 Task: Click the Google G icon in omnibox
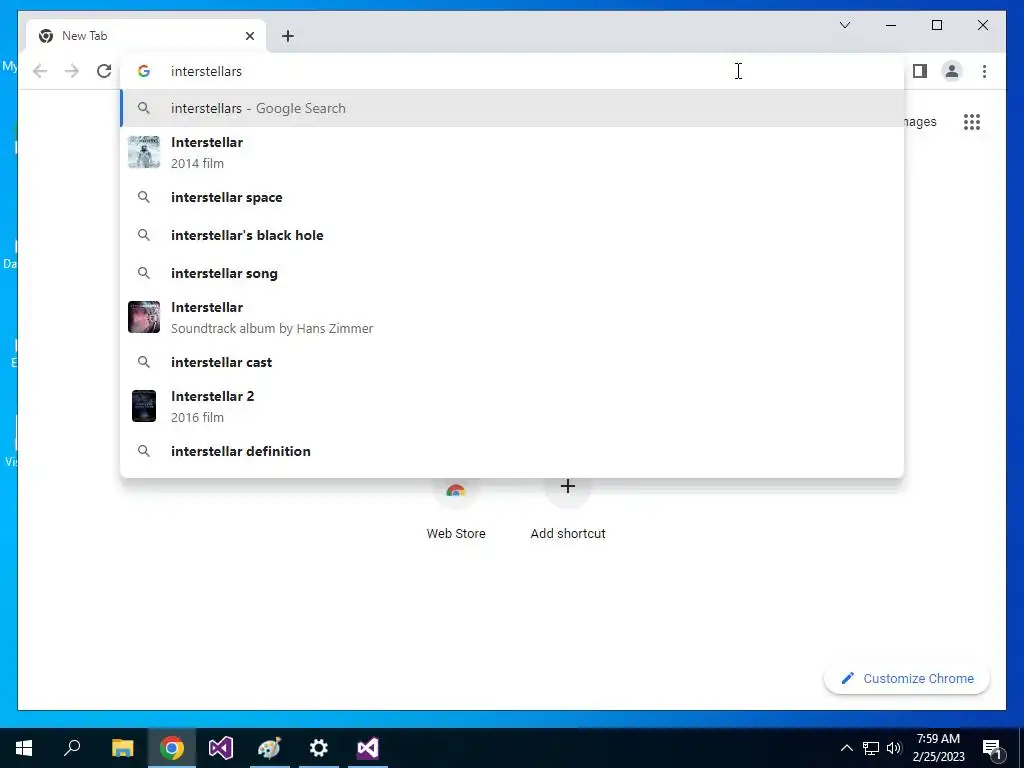click(x=144, y=71)
